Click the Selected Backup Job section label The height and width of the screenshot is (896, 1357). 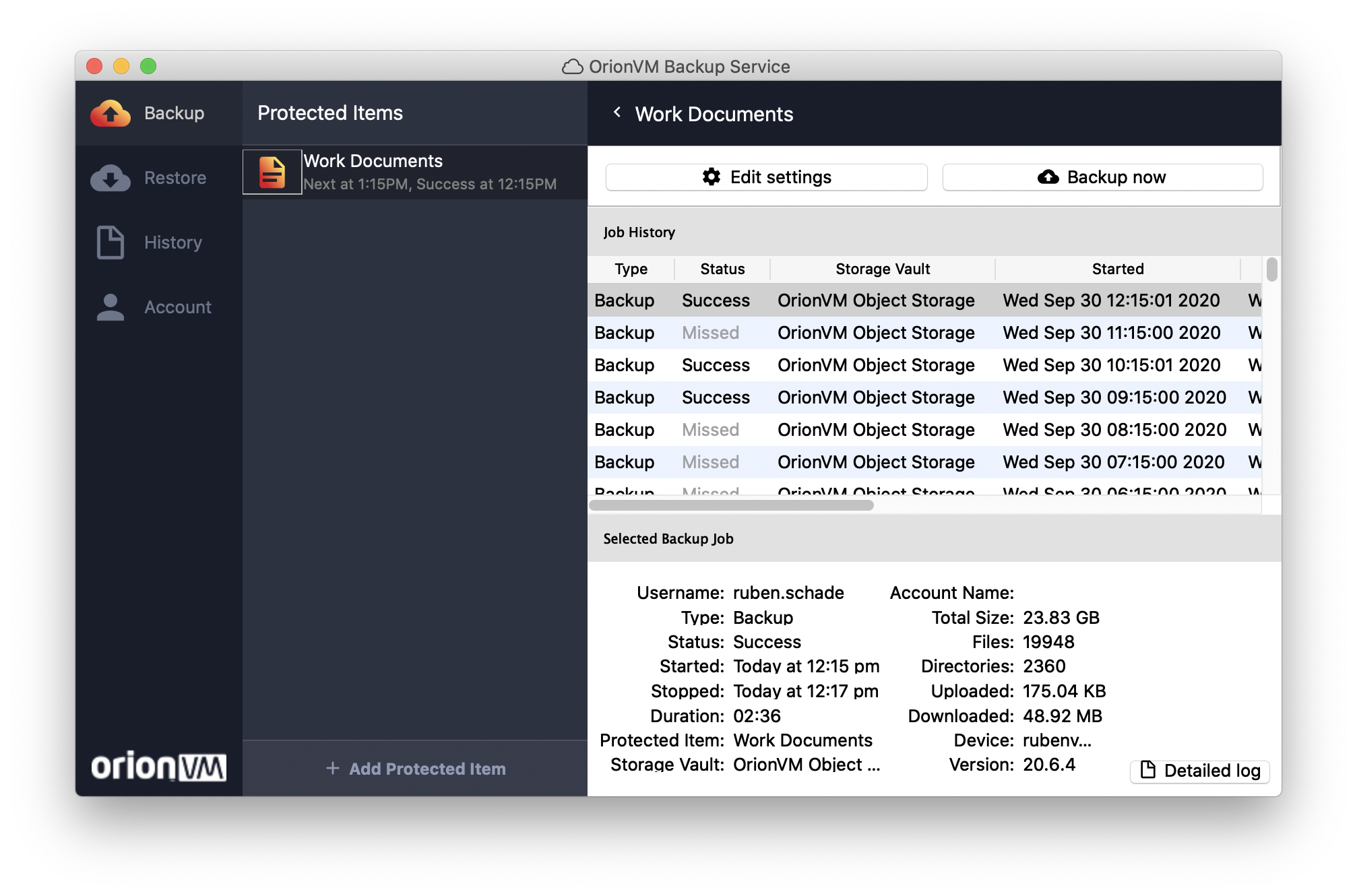(x=668, y=538)
